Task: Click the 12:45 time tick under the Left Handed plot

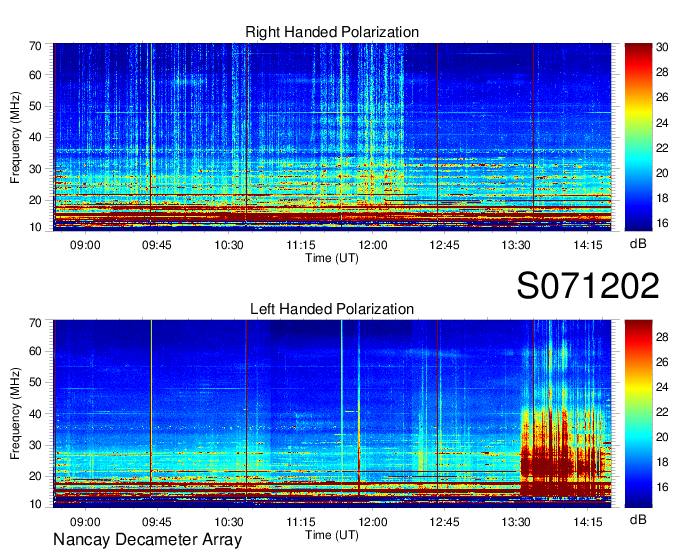Action: click(x=444, y=522)
